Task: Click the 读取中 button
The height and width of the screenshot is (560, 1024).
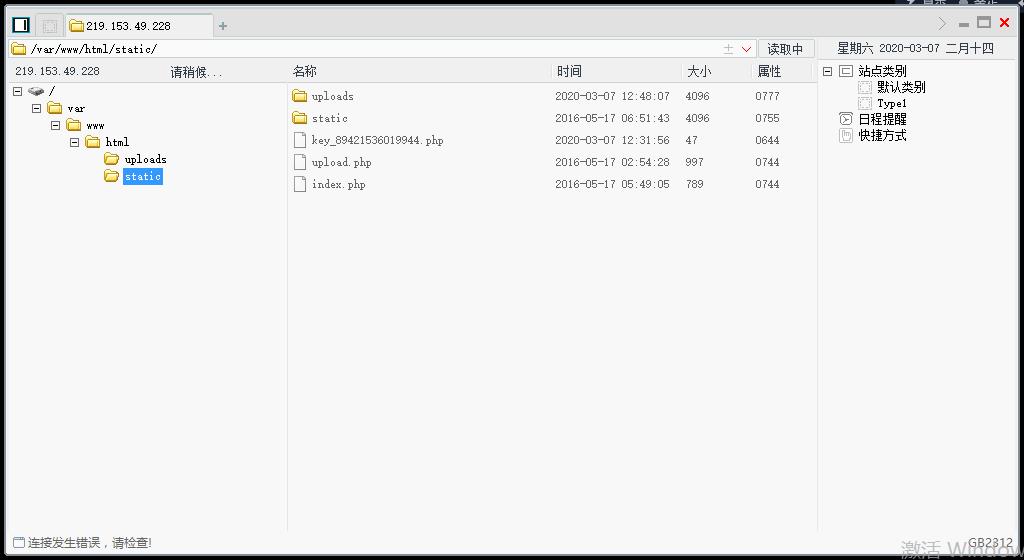Action: tap(785, 49)
